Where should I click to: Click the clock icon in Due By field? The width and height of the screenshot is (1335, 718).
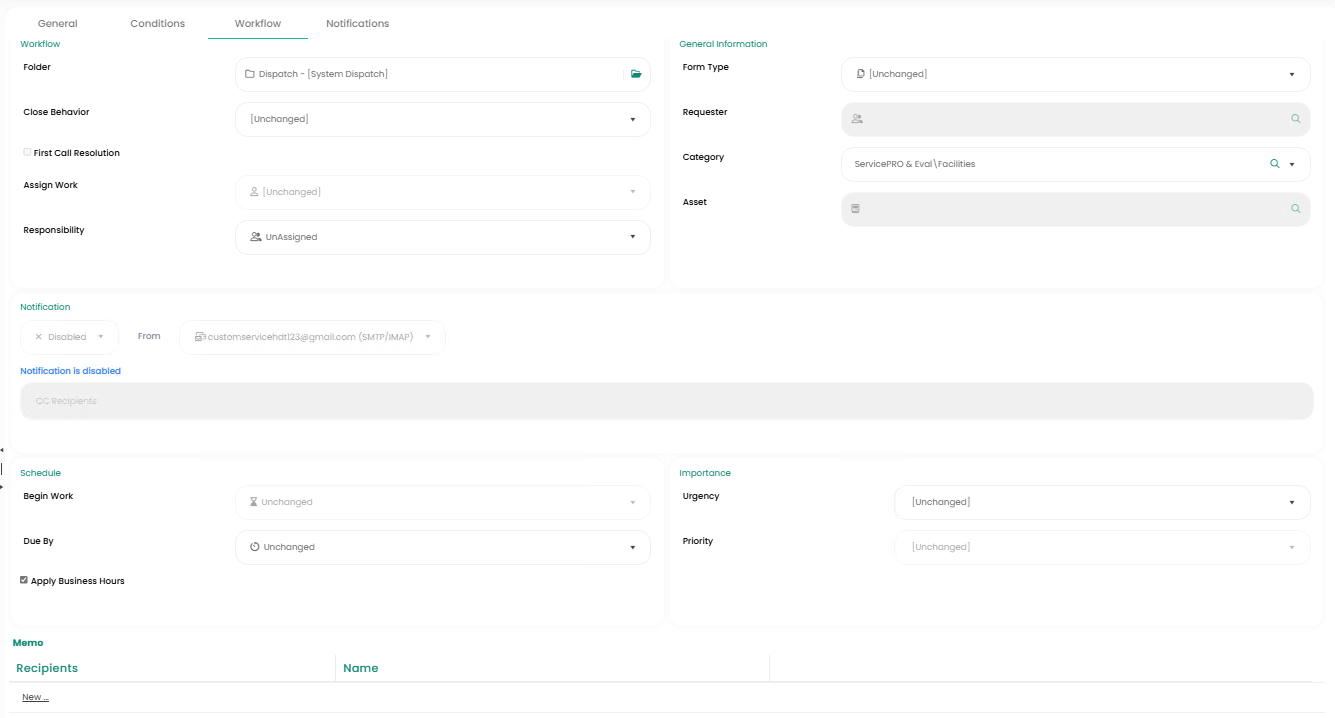(255, 547)
